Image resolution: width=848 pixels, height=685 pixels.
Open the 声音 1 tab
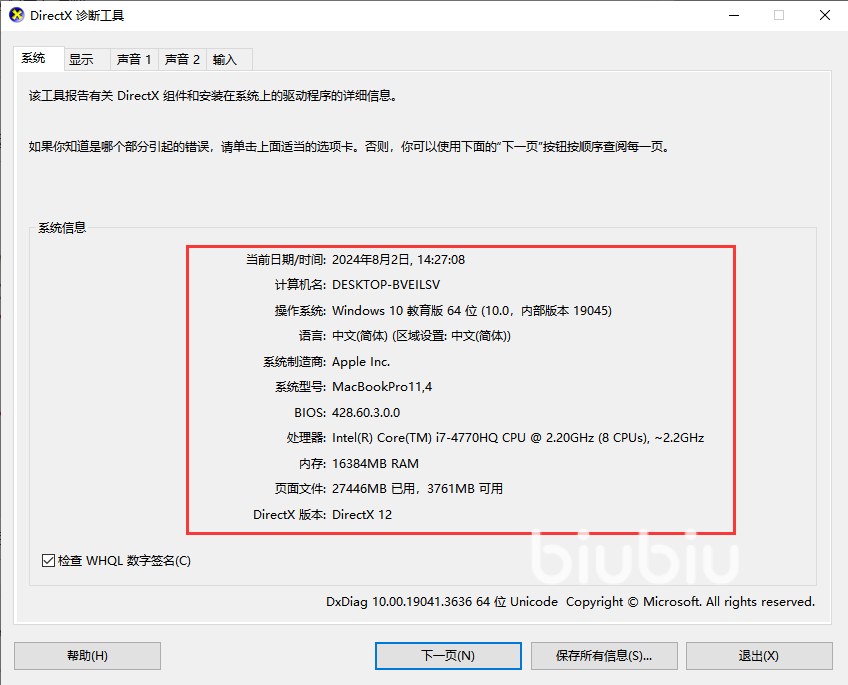[x=134, y=59]
